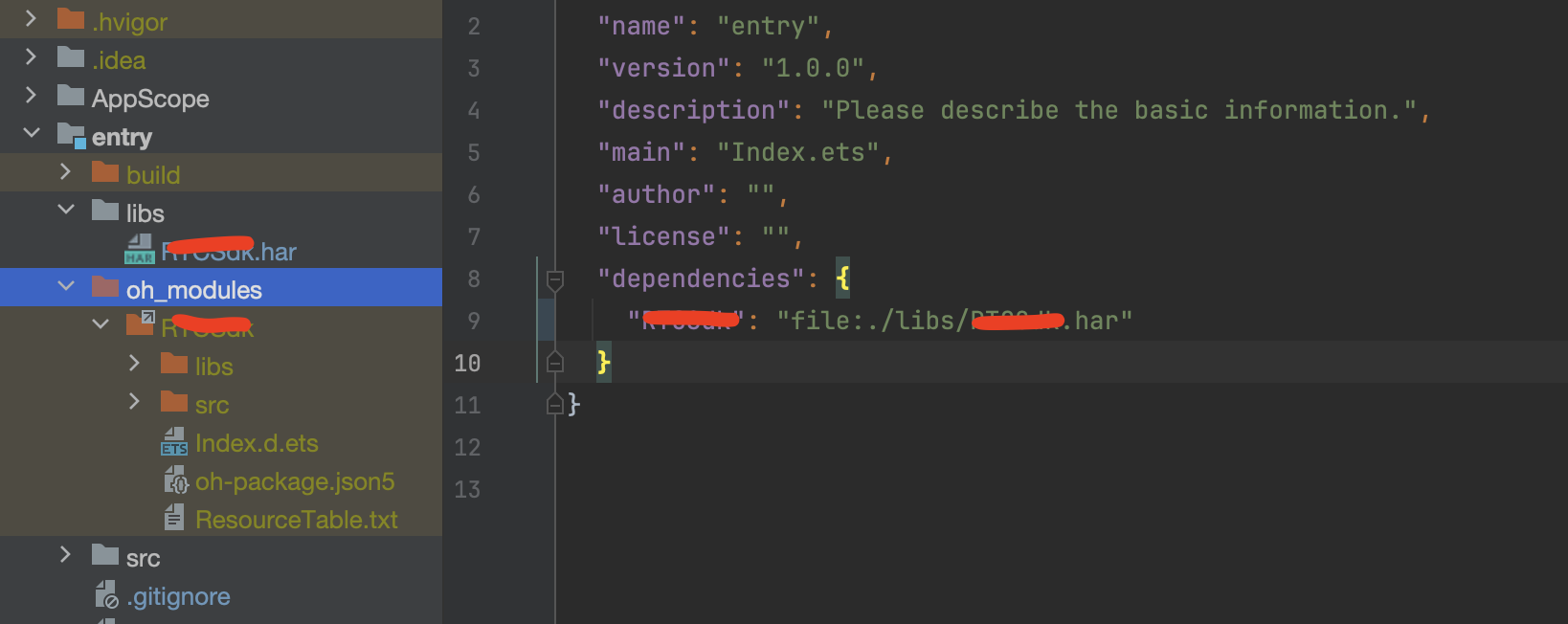This screenshot has width=1568, height=624.
Task: Select Index.d.ets file
Action: (257, 443)
